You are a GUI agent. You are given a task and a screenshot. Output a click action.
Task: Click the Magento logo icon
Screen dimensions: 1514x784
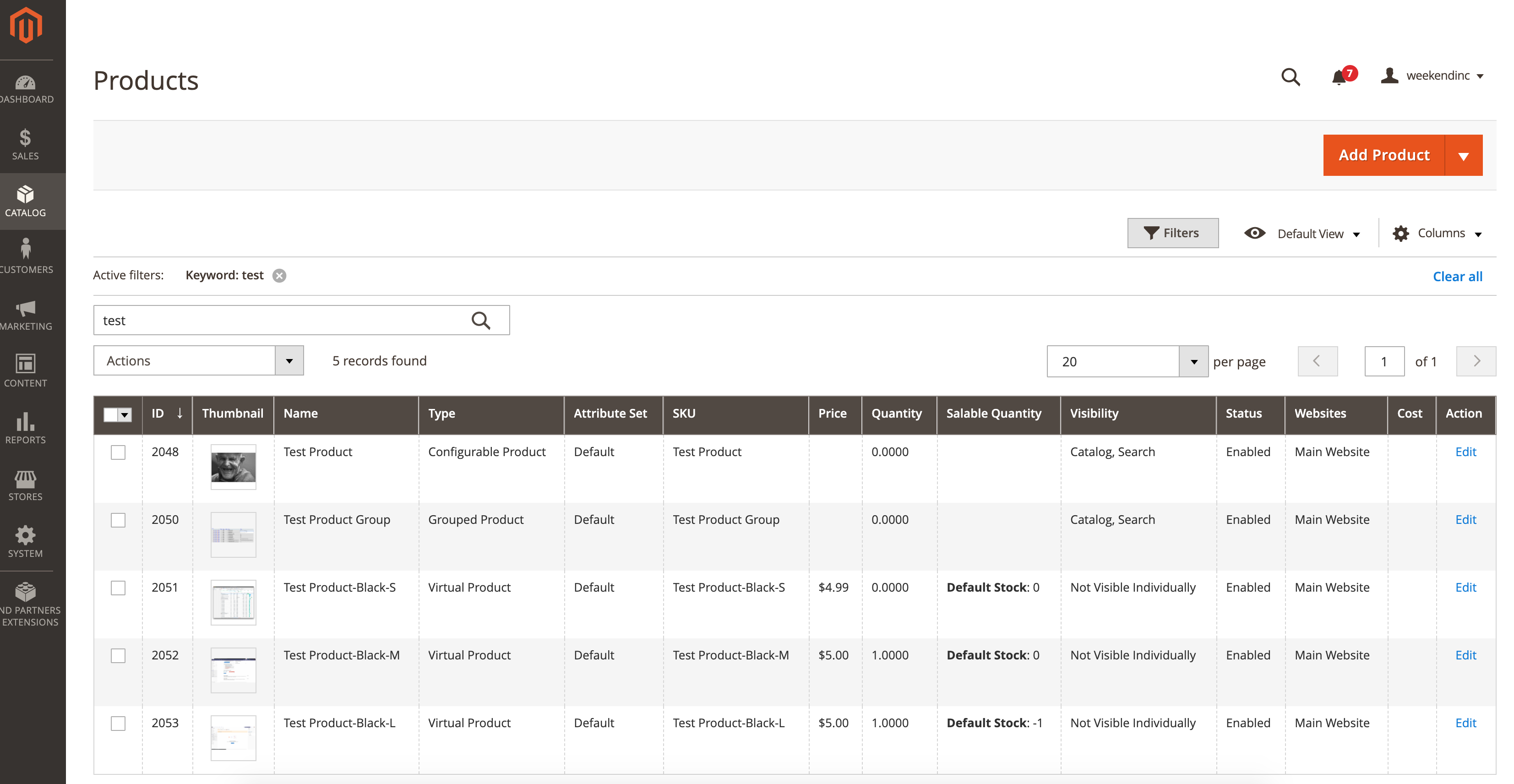click(x=26, y=25)
